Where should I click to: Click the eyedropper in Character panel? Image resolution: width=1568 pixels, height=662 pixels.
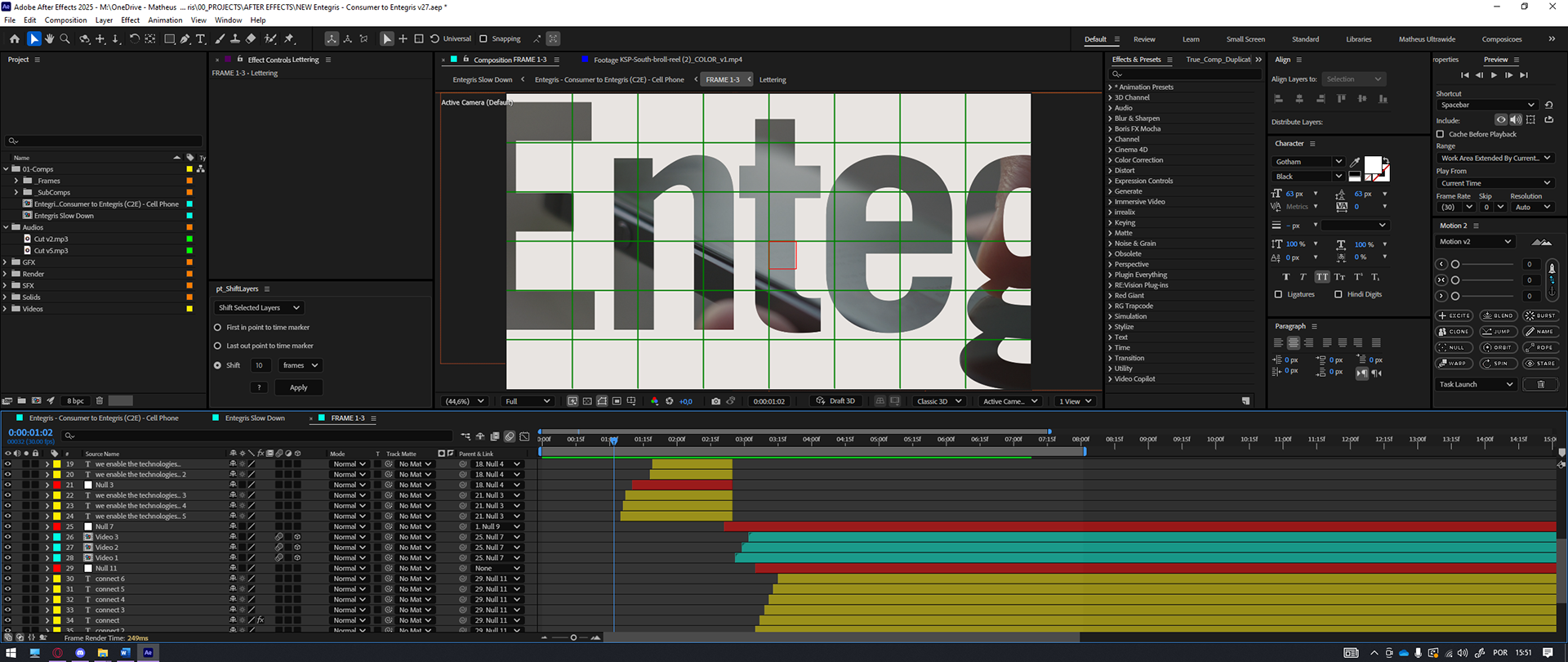(1355, 162)
